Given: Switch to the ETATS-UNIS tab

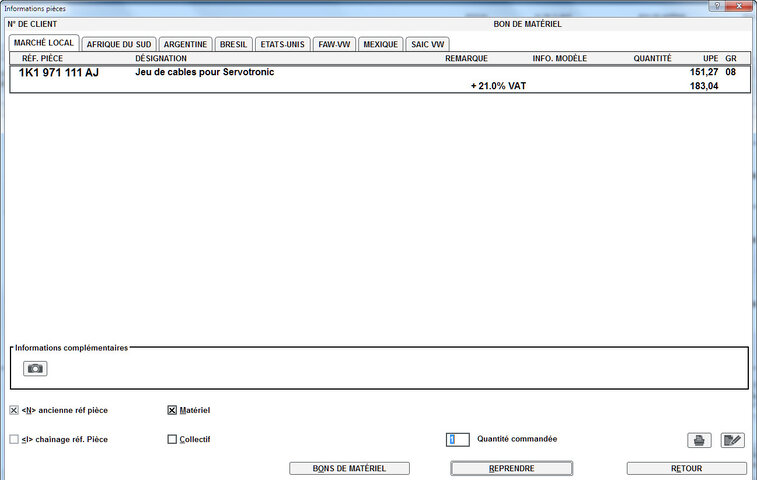Looking at the screenshot, I should pyautogui.click(x=281, y=44).
